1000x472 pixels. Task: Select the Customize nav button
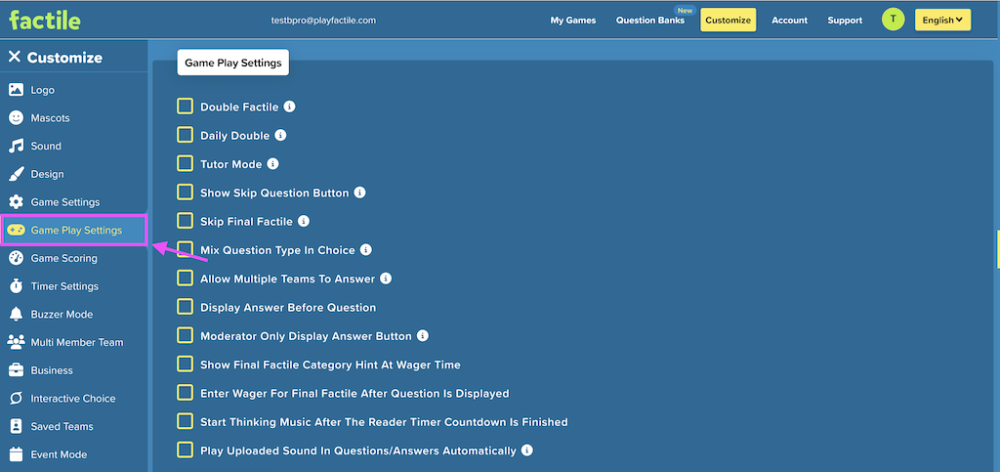pyautogui.click(x=728, y=20)
